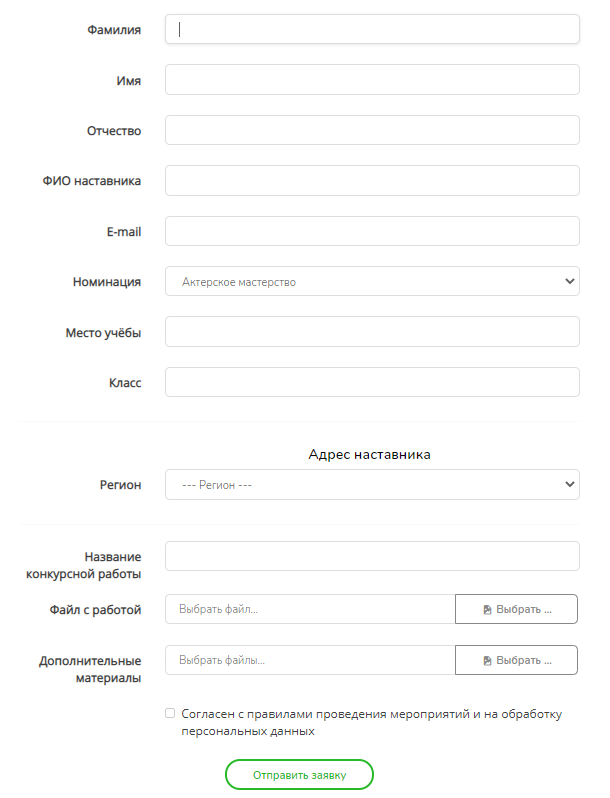Expand the Регион dropdown list
This screenshot has width=610, height=798.
(372, 484)
